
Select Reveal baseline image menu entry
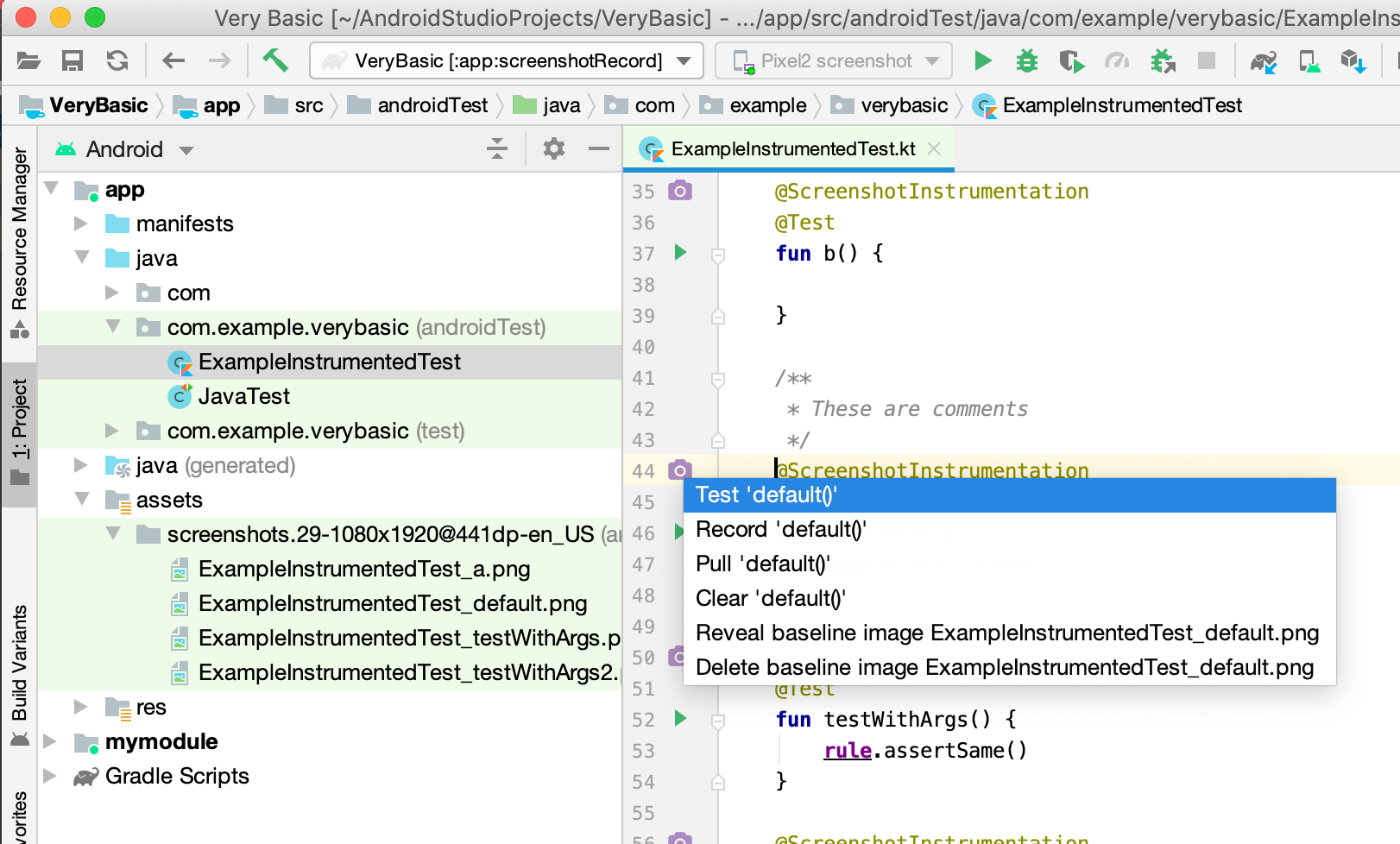click(1010, 633)
